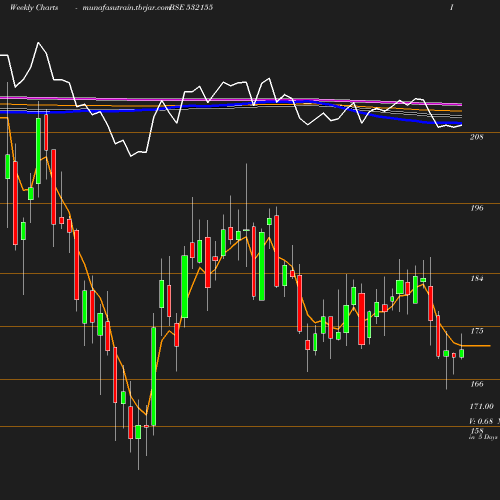
Task: Click the last green candle at chart's right end
Action: [462, 353]
